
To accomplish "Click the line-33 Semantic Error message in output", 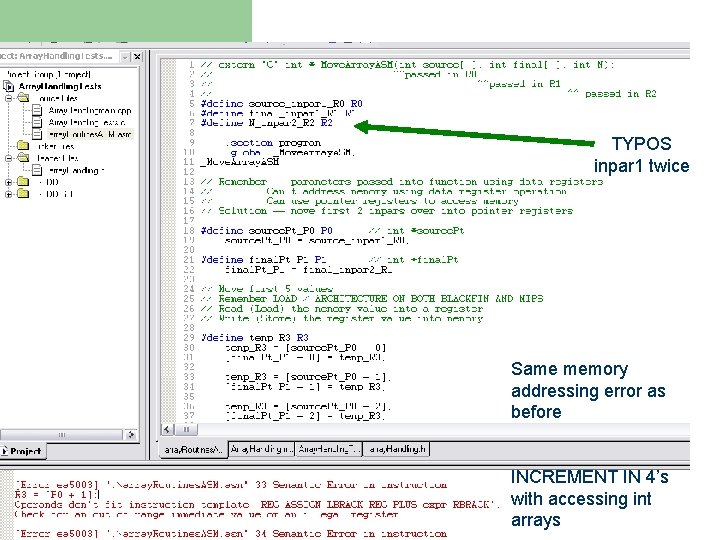I will [x=231, y=484].
